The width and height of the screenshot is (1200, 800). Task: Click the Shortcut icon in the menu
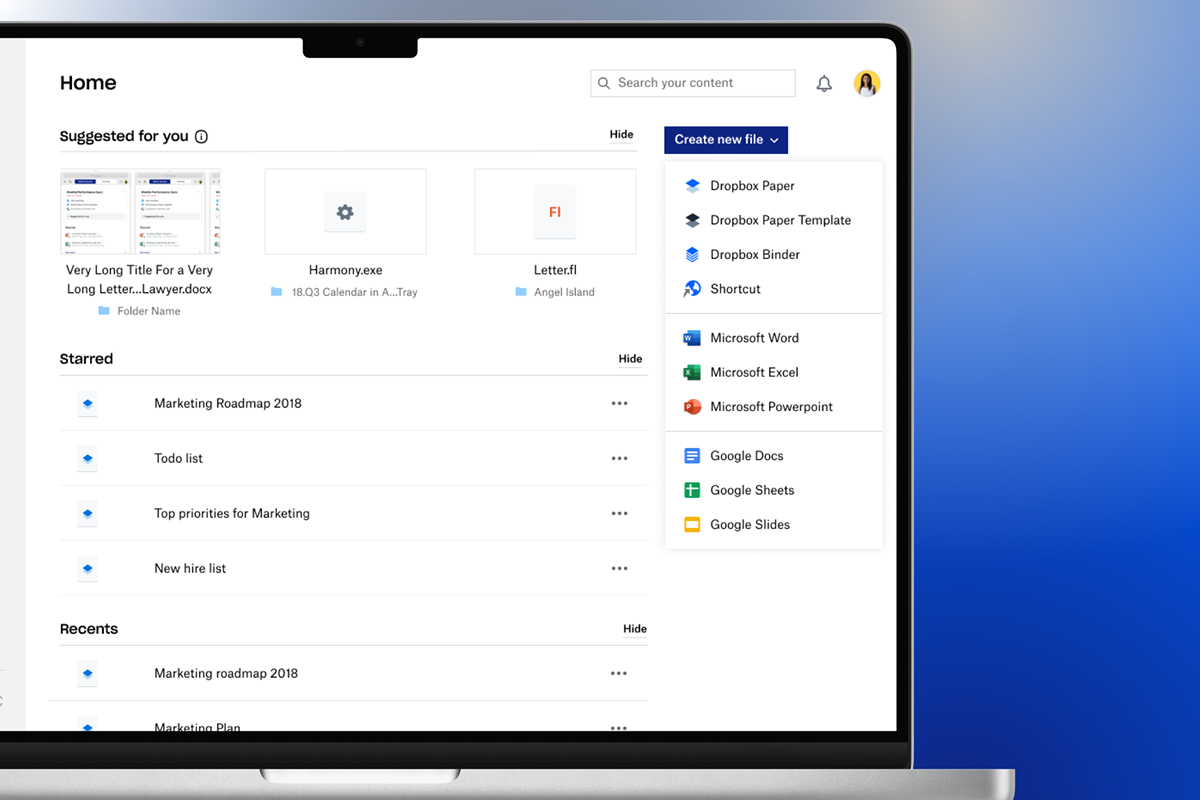pyautogui.click(x=692, y=289)
